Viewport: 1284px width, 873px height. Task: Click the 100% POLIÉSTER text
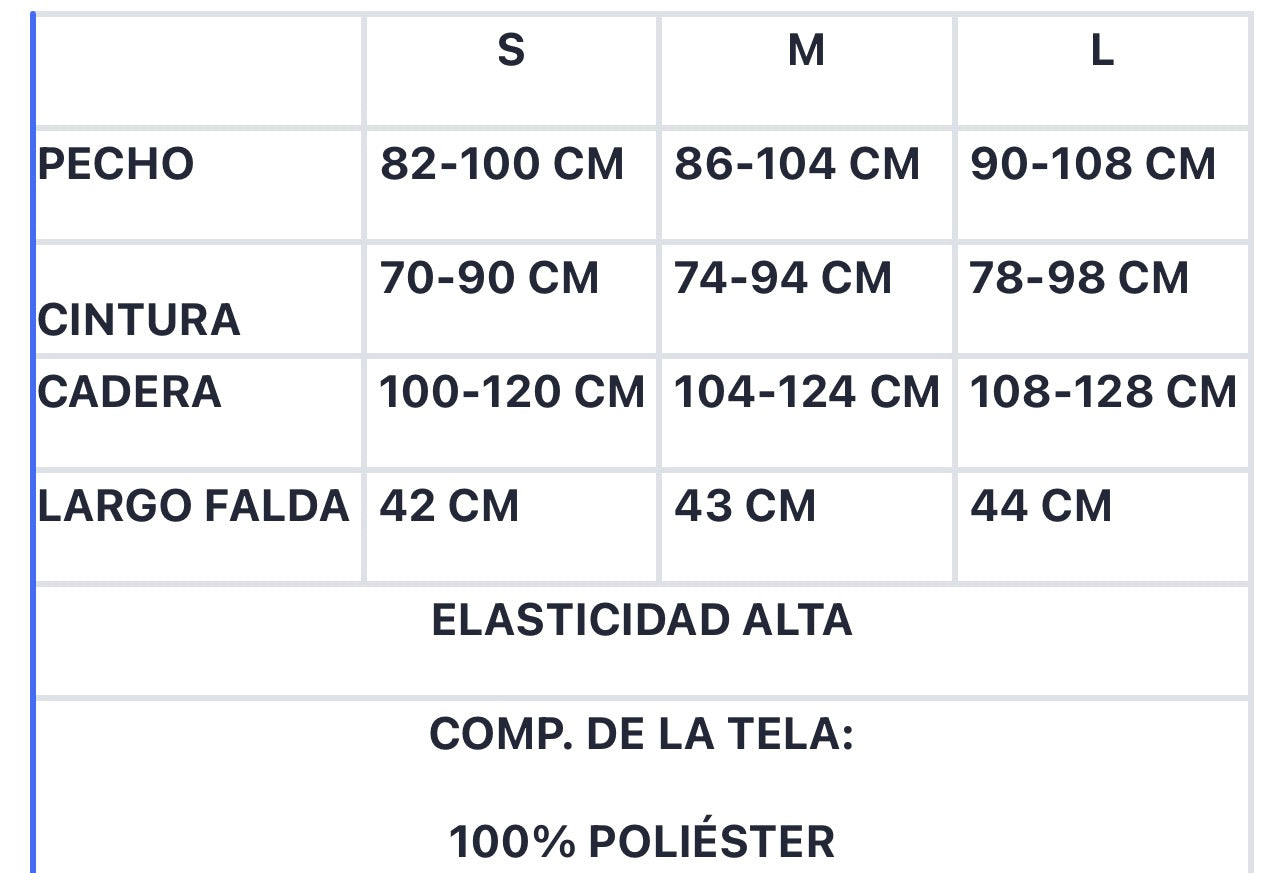[x=642, y=841]
